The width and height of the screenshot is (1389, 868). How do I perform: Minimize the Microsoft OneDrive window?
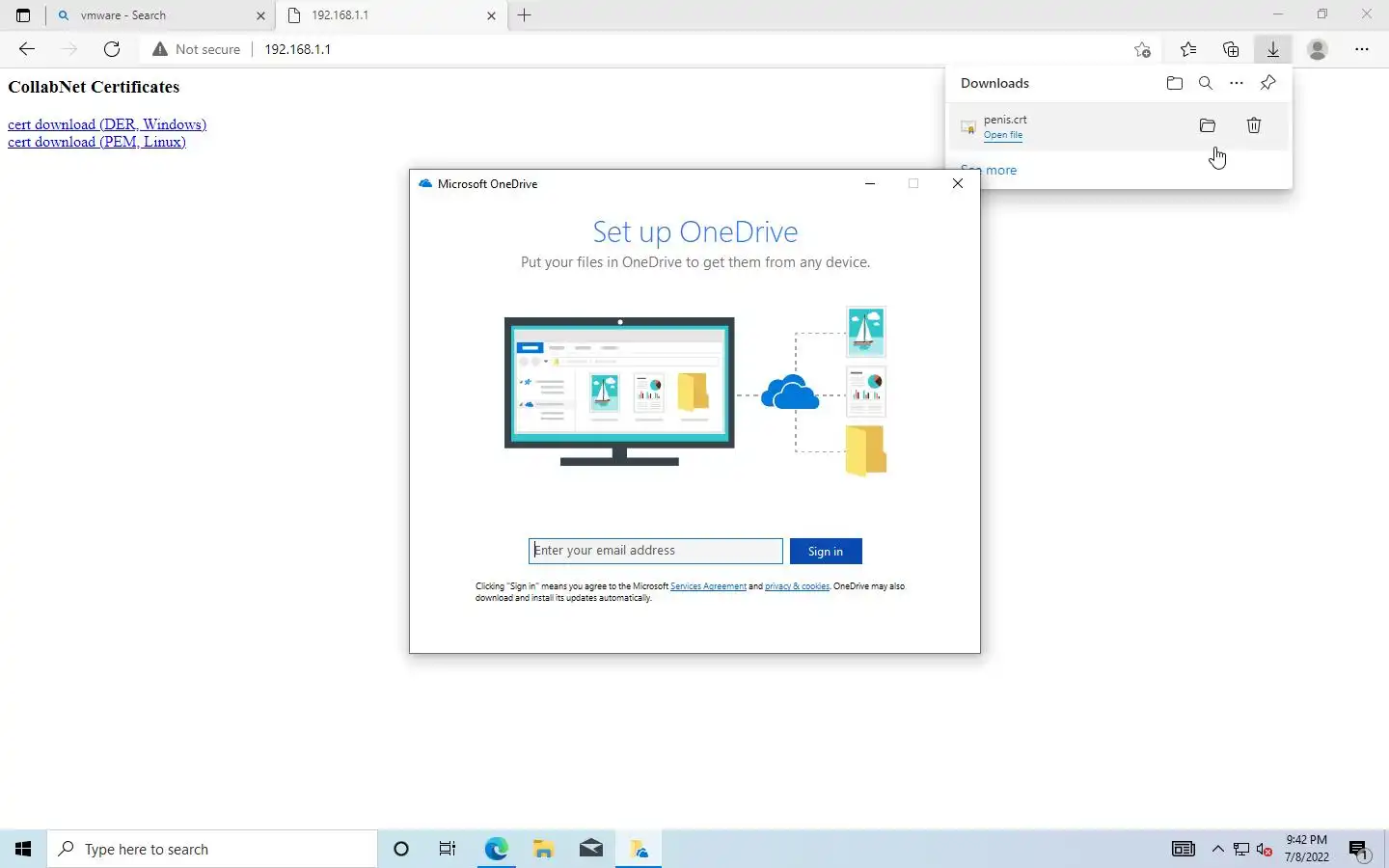pos(870,183)
